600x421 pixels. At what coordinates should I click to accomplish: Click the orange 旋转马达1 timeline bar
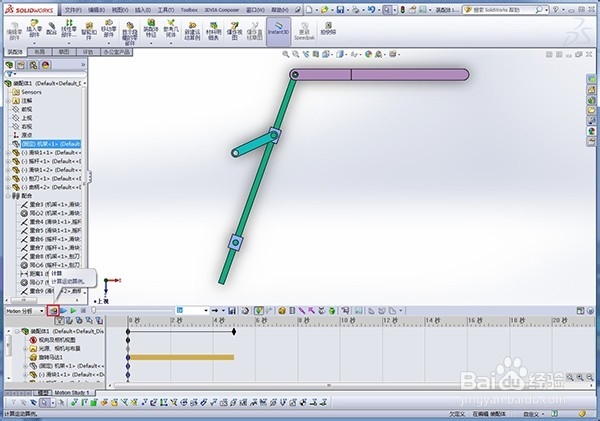182,357
